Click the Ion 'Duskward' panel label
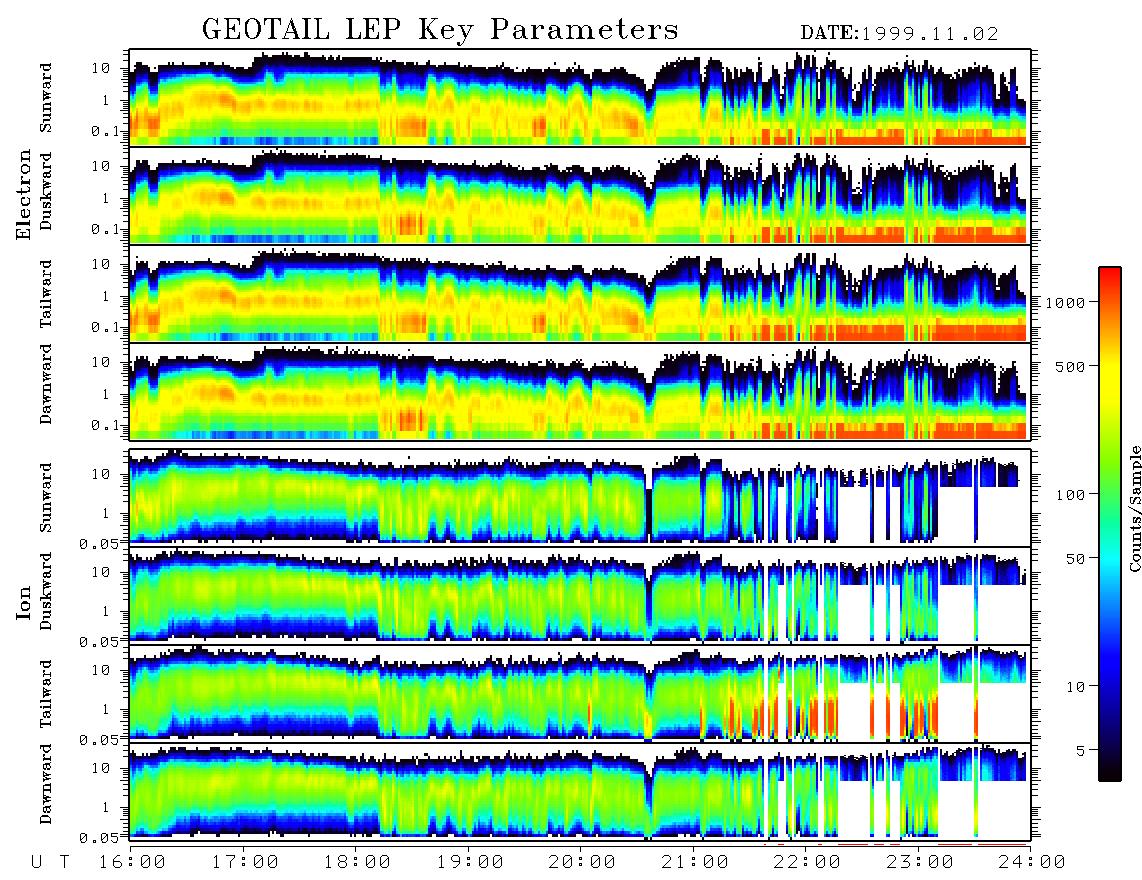1142x880 pixels. pyautogui.click(x=46, y=591)
